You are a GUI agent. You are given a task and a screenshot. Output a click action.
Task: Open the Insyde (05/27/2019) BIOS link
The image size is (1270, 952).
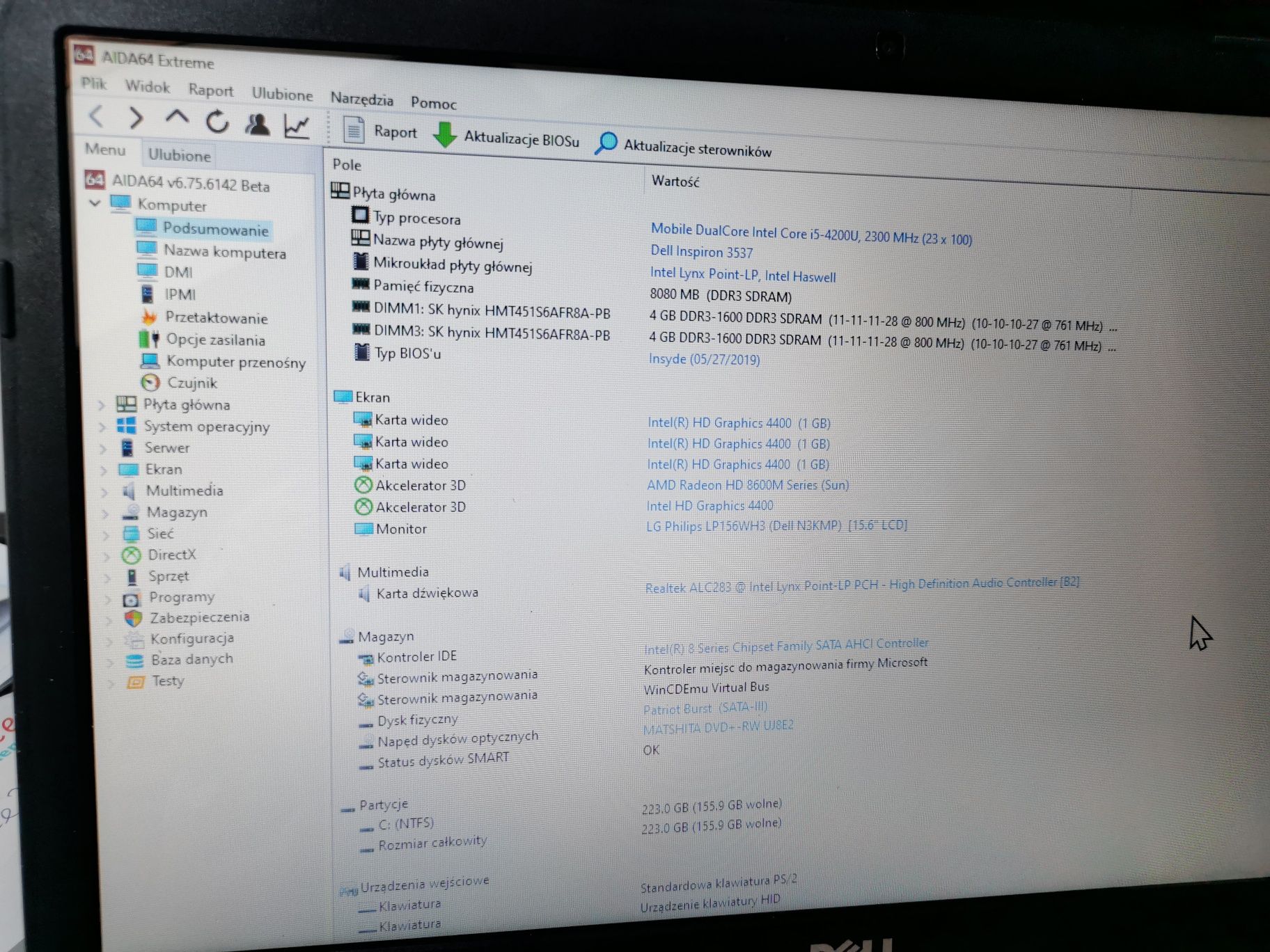[704, 359]
